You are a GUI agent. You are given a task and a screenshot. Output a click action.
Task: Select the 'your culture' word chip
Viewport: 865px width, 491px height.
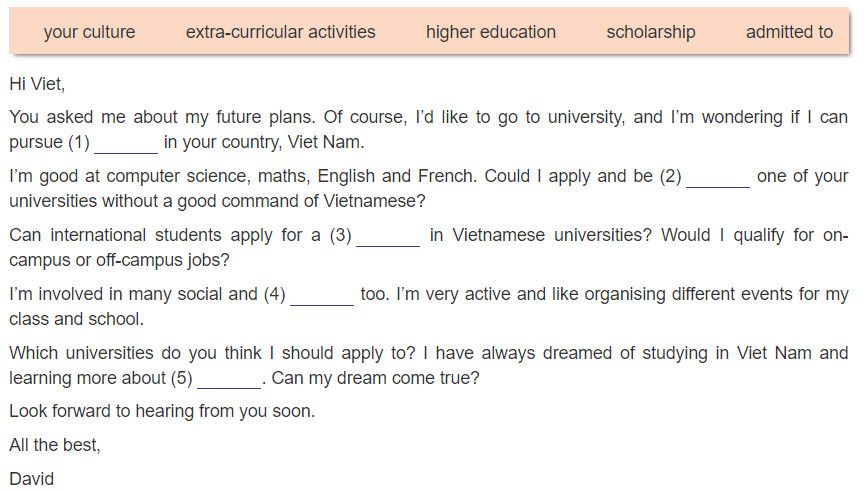click(x=89, y=32)
